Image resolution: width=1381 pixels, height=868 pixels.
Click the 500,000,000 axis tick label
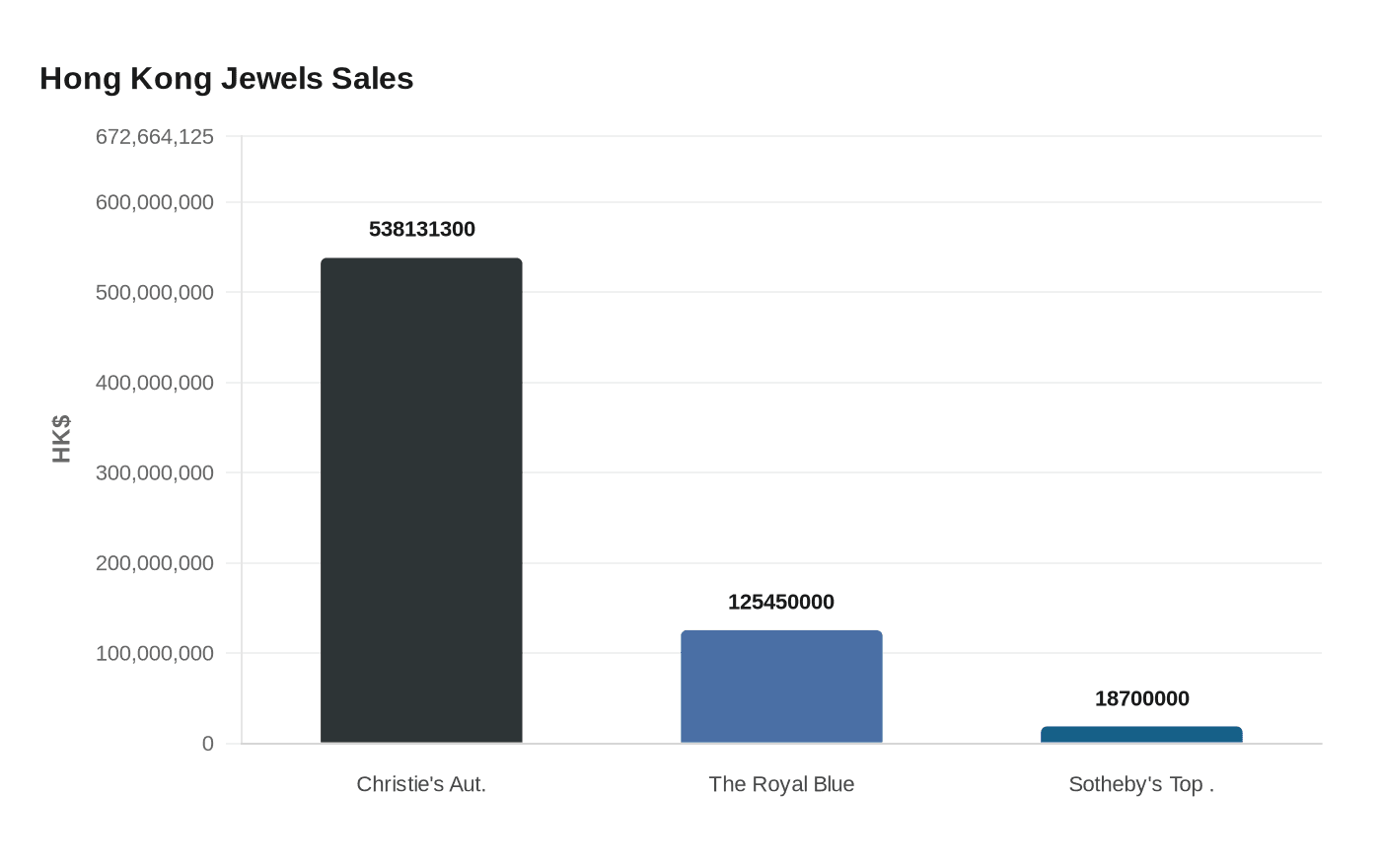pos(155,292)
